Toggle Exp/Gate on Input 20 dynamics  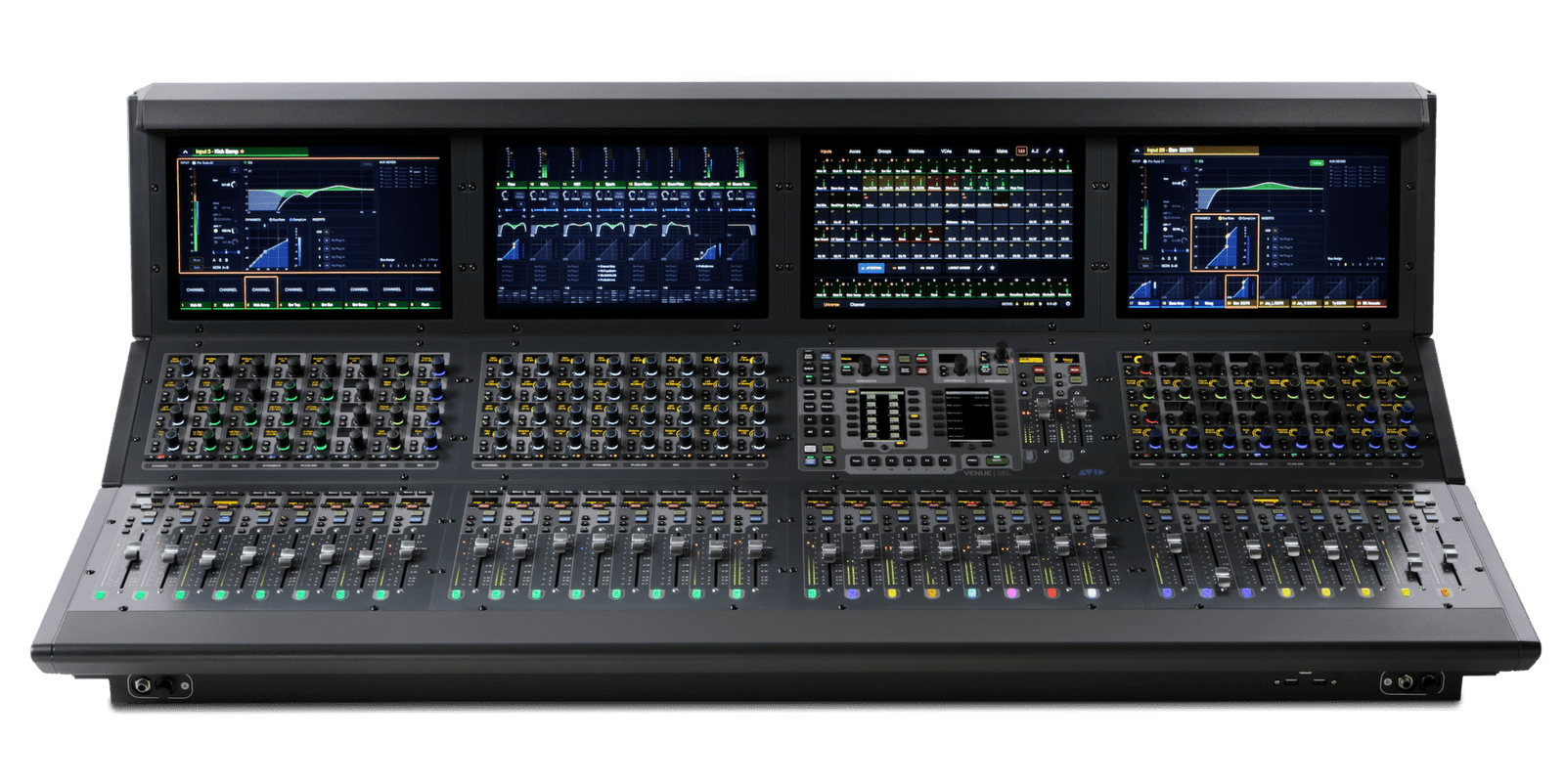[x=1227, y=218]
